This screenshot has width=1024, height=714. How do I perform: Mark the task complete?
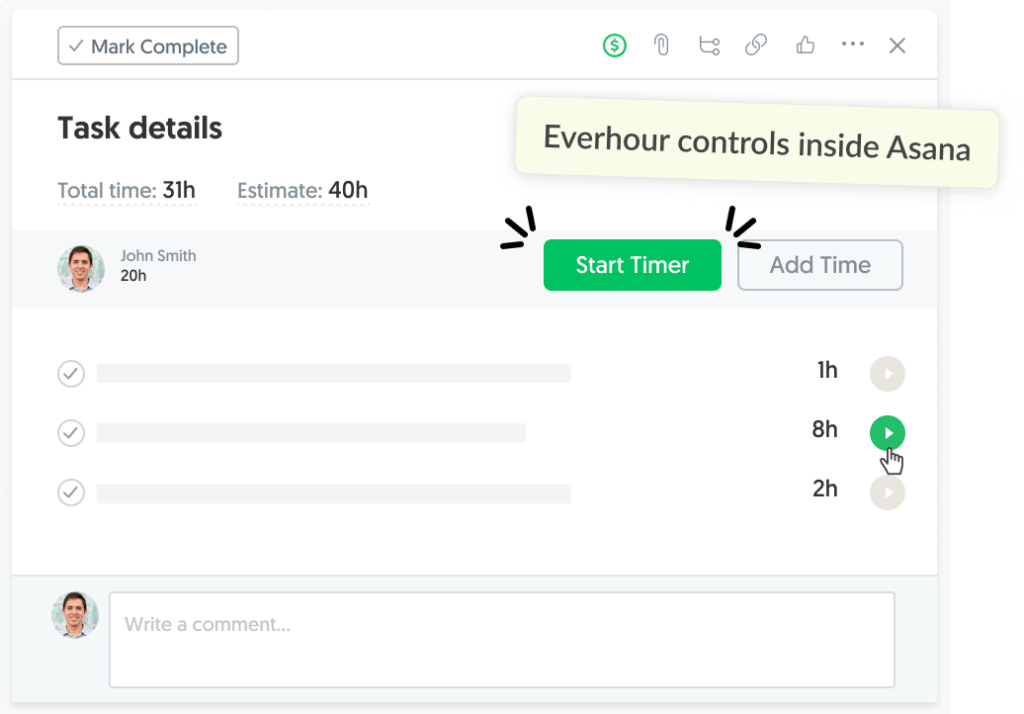147,45
